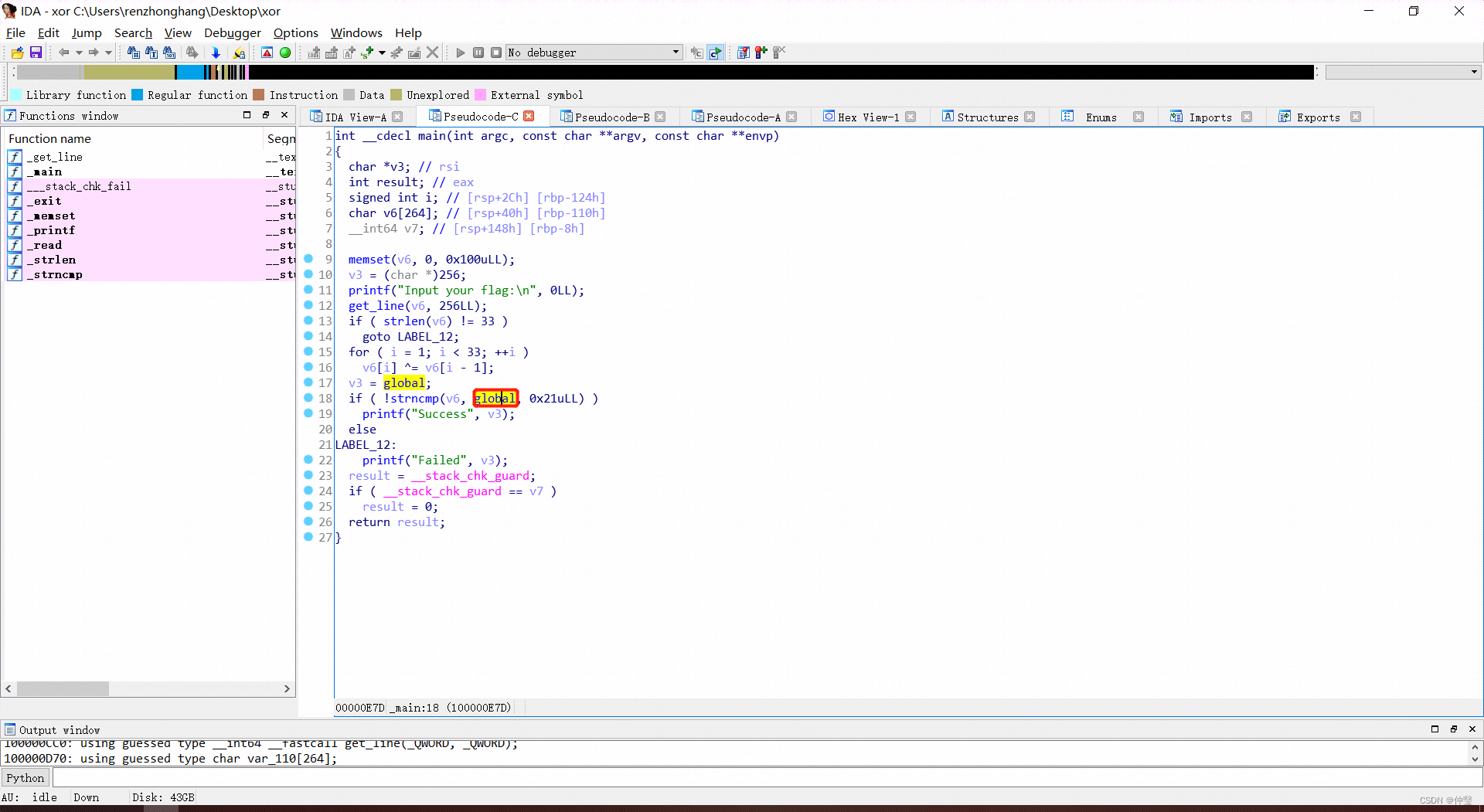Click the Regular function color legend swatch

point(138,94)
